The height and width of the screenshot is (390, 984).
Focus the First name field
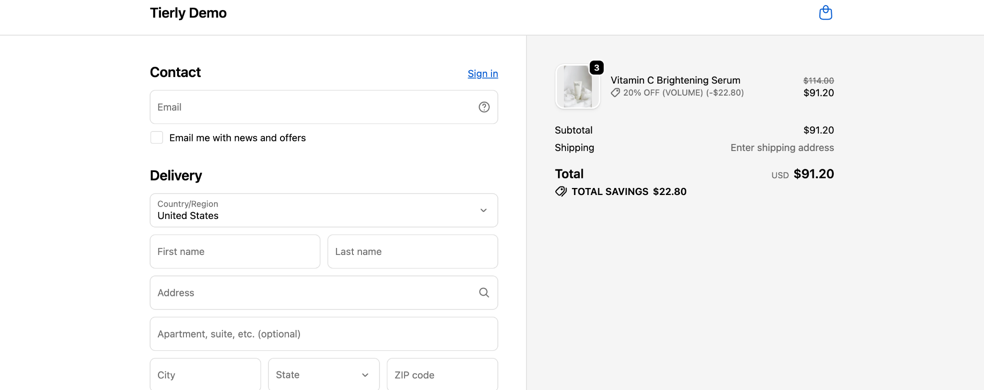[x=235, y=252]
